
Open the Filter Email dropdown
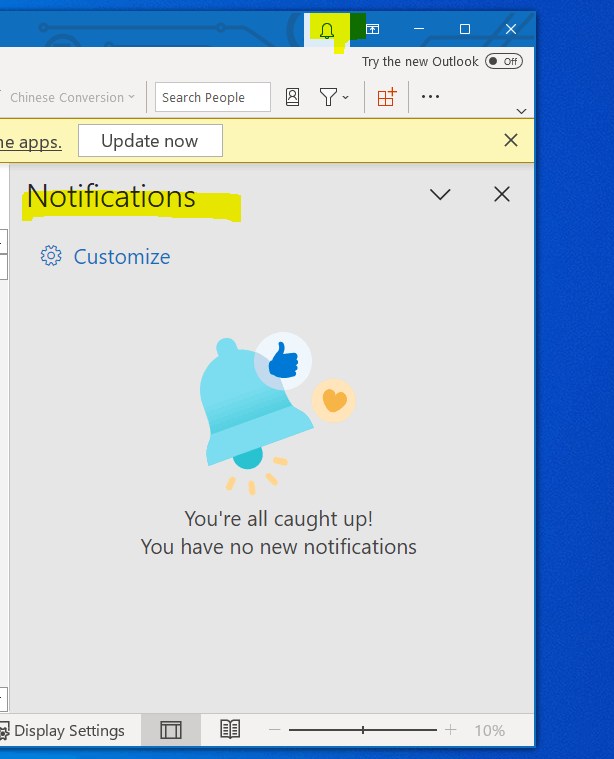[334, 97]
